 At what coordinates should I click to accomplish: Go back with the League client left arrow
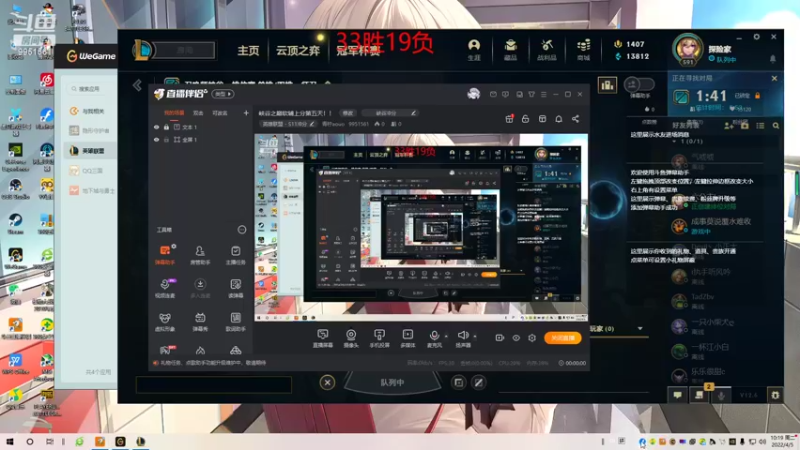tap(137, 85)
